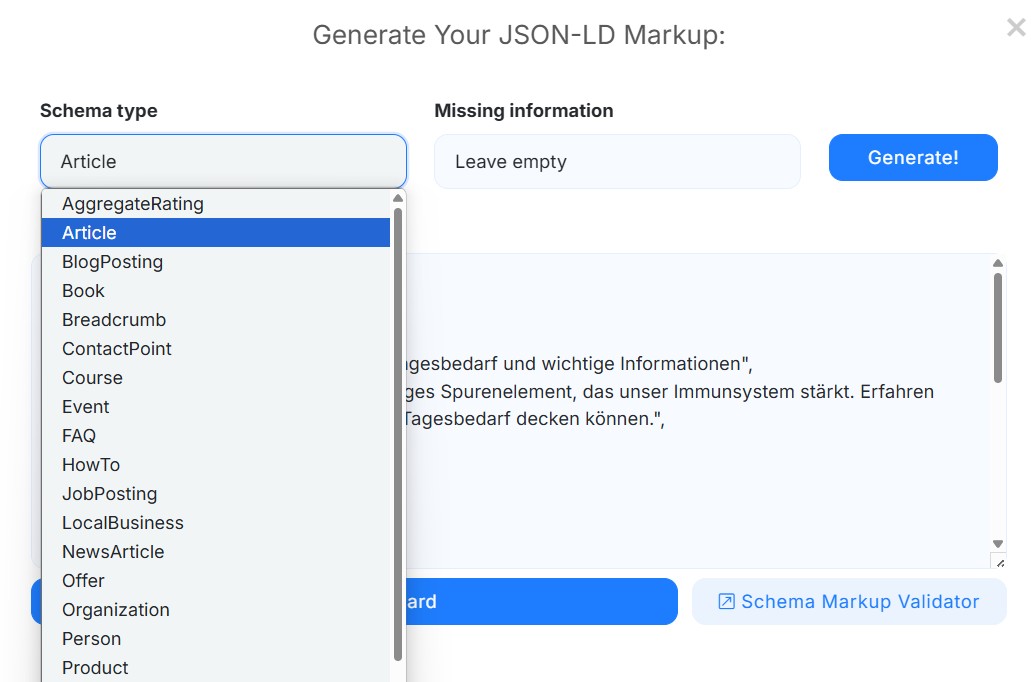Click the up arrow on the output textarea scrollbar
This screenshot has width=1036, height=682.
click(x=999, y=263)
